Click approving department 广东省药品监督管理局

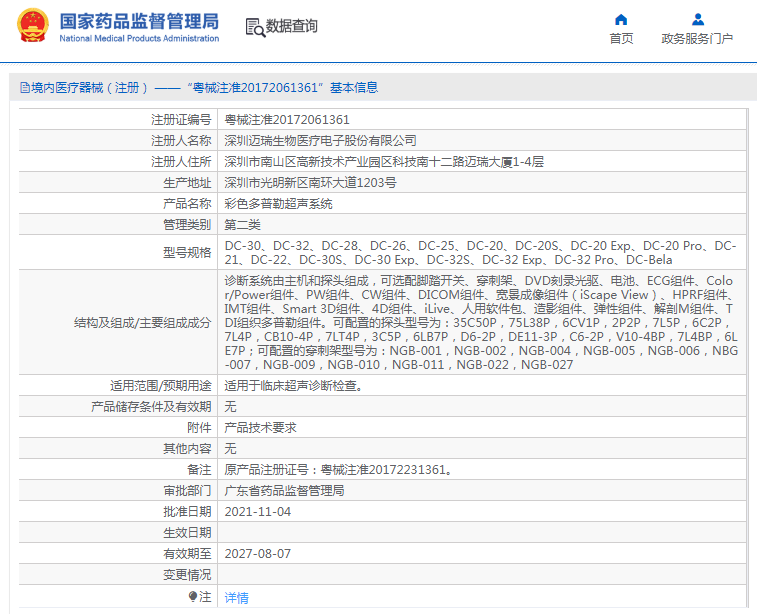point(284,490)
